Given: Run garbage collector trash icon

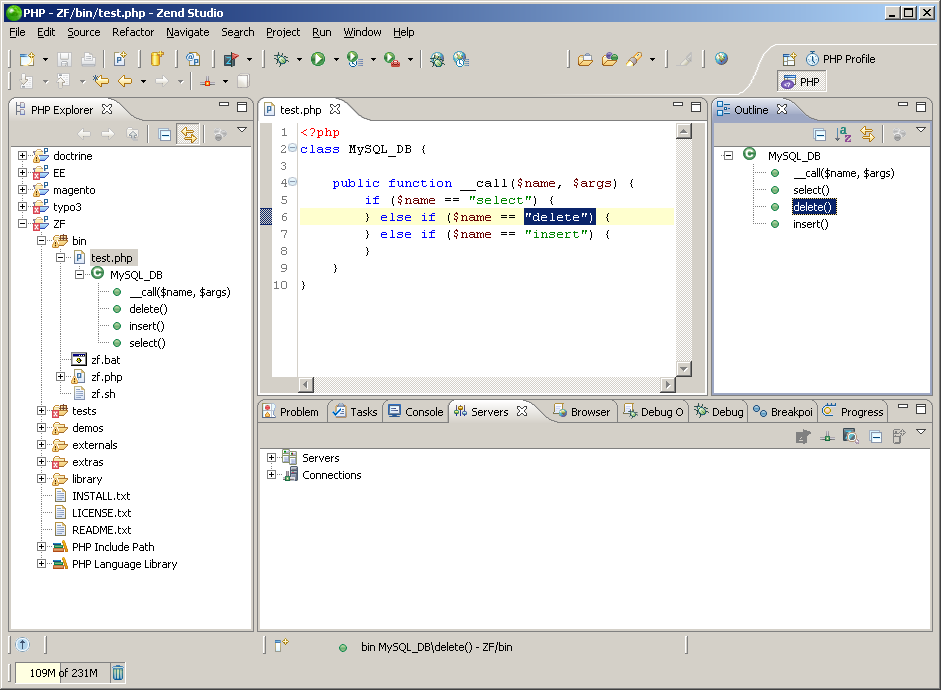Looking at the screenshot, I should click(118, 673).
